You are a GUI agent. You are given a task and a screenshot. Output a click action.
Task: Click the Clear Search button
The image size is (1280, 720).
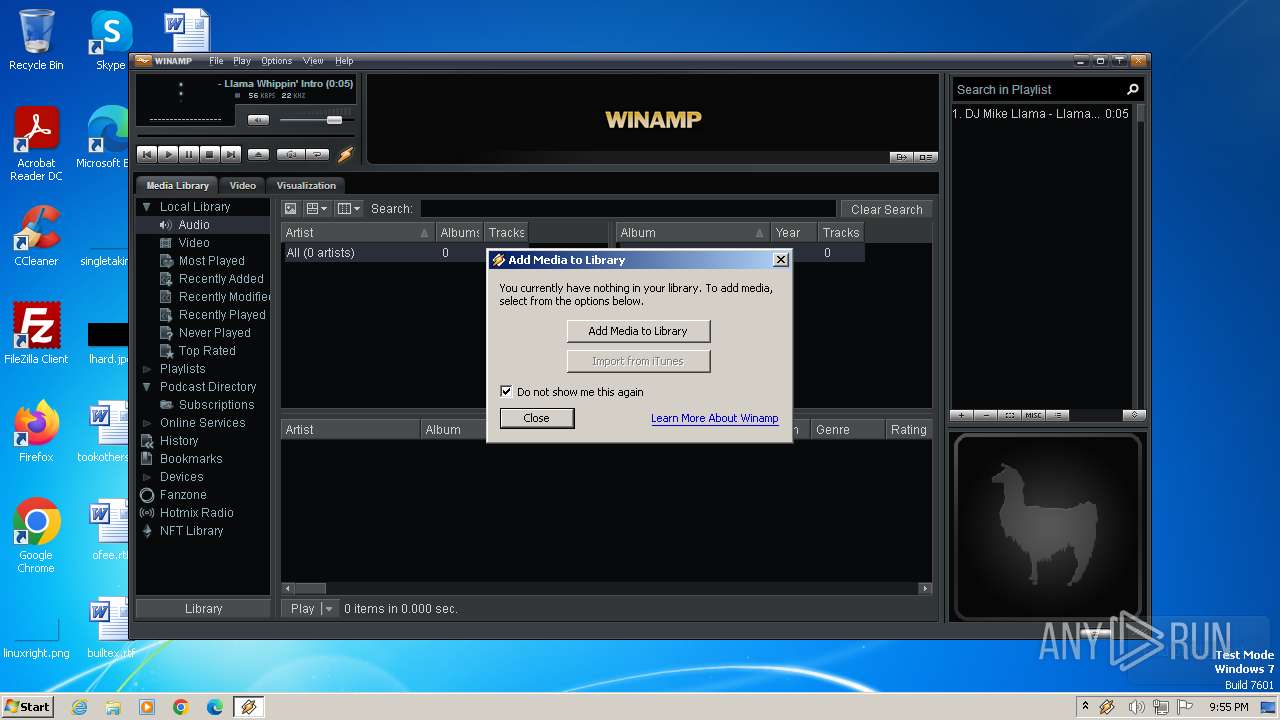click(886, 209)
